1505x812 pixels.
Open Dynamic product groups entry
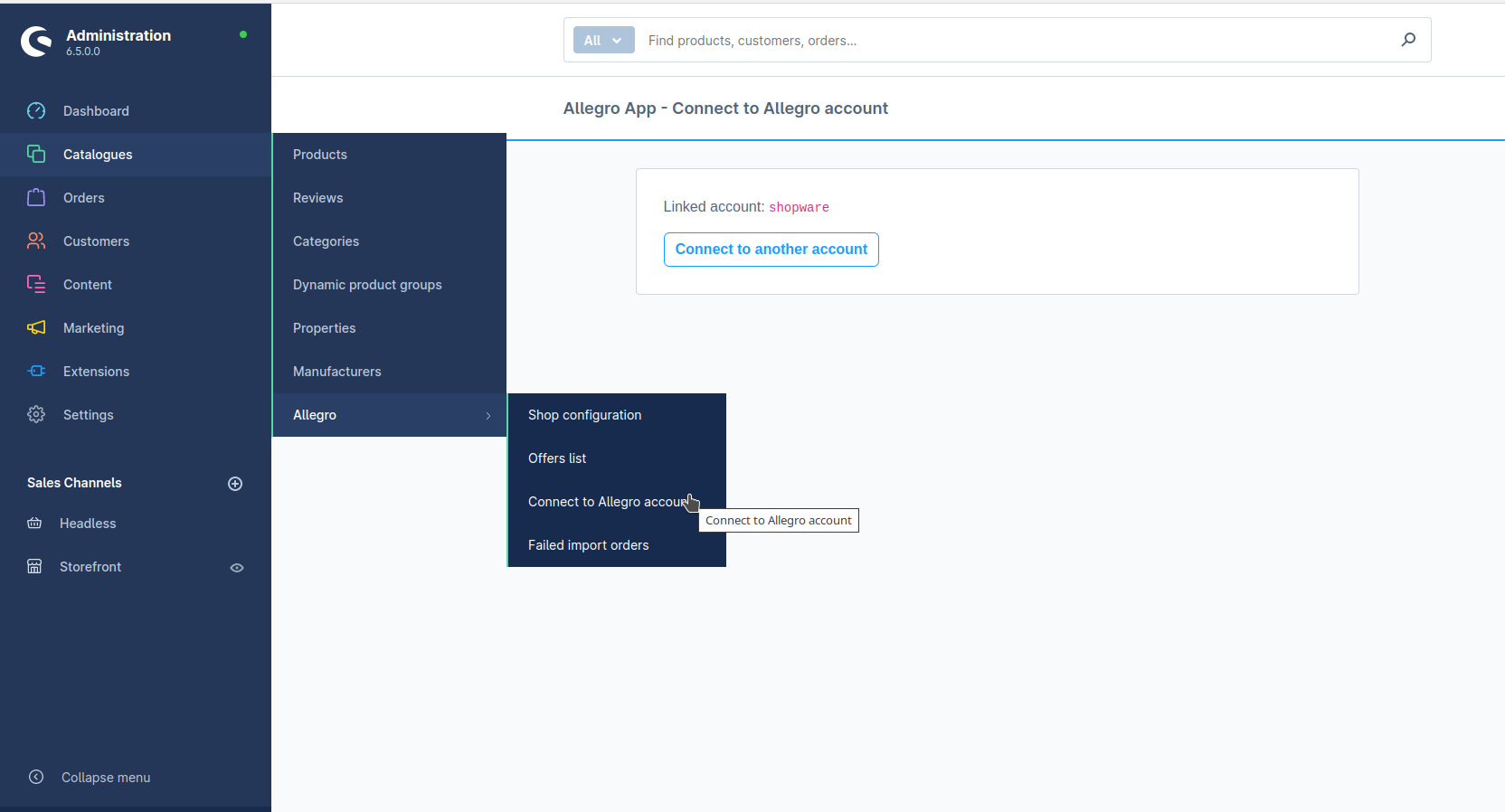click(x=390, y=285)
